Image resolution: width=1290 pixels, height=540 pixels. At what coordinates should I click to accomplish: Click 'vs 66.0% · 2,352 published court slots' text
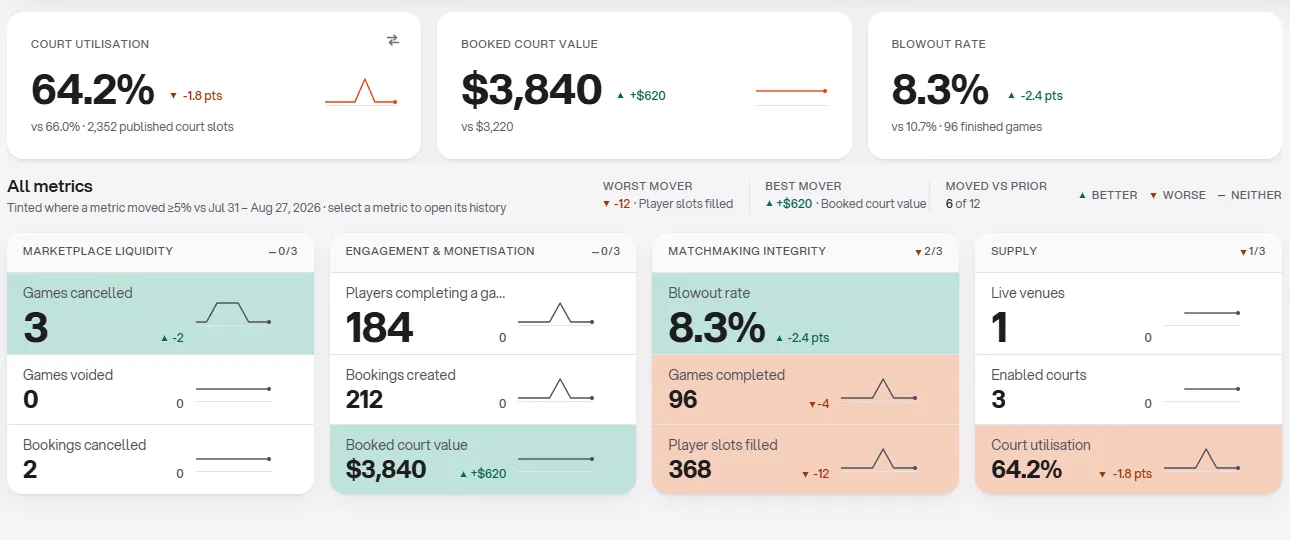(x=133, y=127)
